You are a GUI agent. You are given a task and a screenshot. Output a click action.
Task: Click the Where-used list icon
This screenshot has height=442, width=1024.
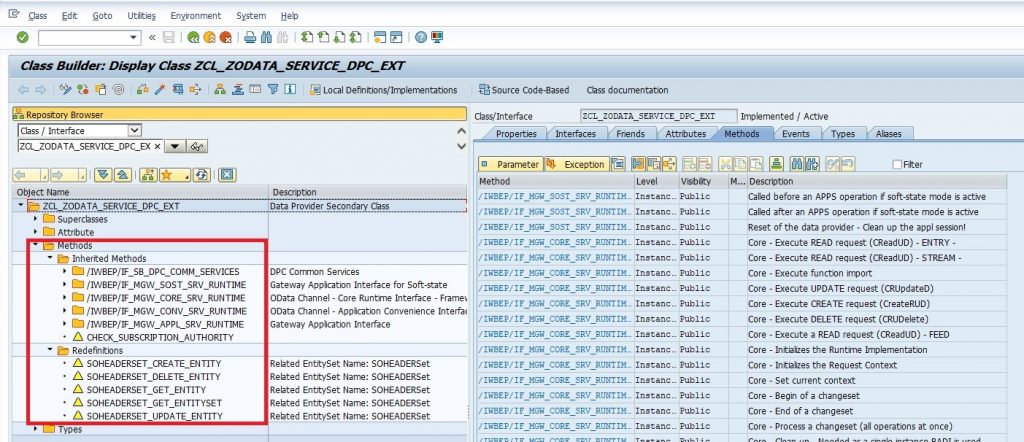click(x=195, y=89)
